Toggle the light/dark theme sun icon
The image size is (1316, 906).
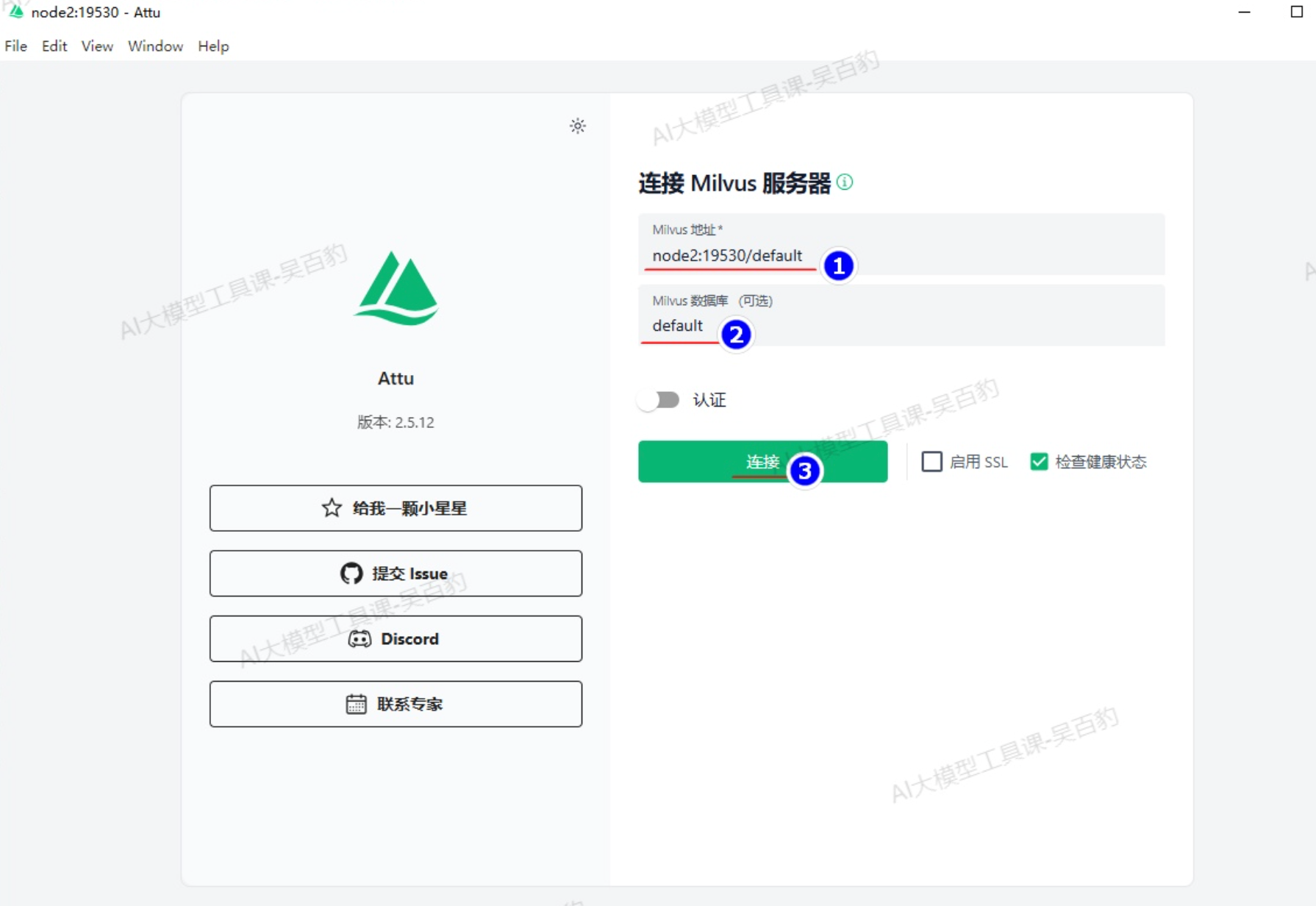(x=578, y=126)
